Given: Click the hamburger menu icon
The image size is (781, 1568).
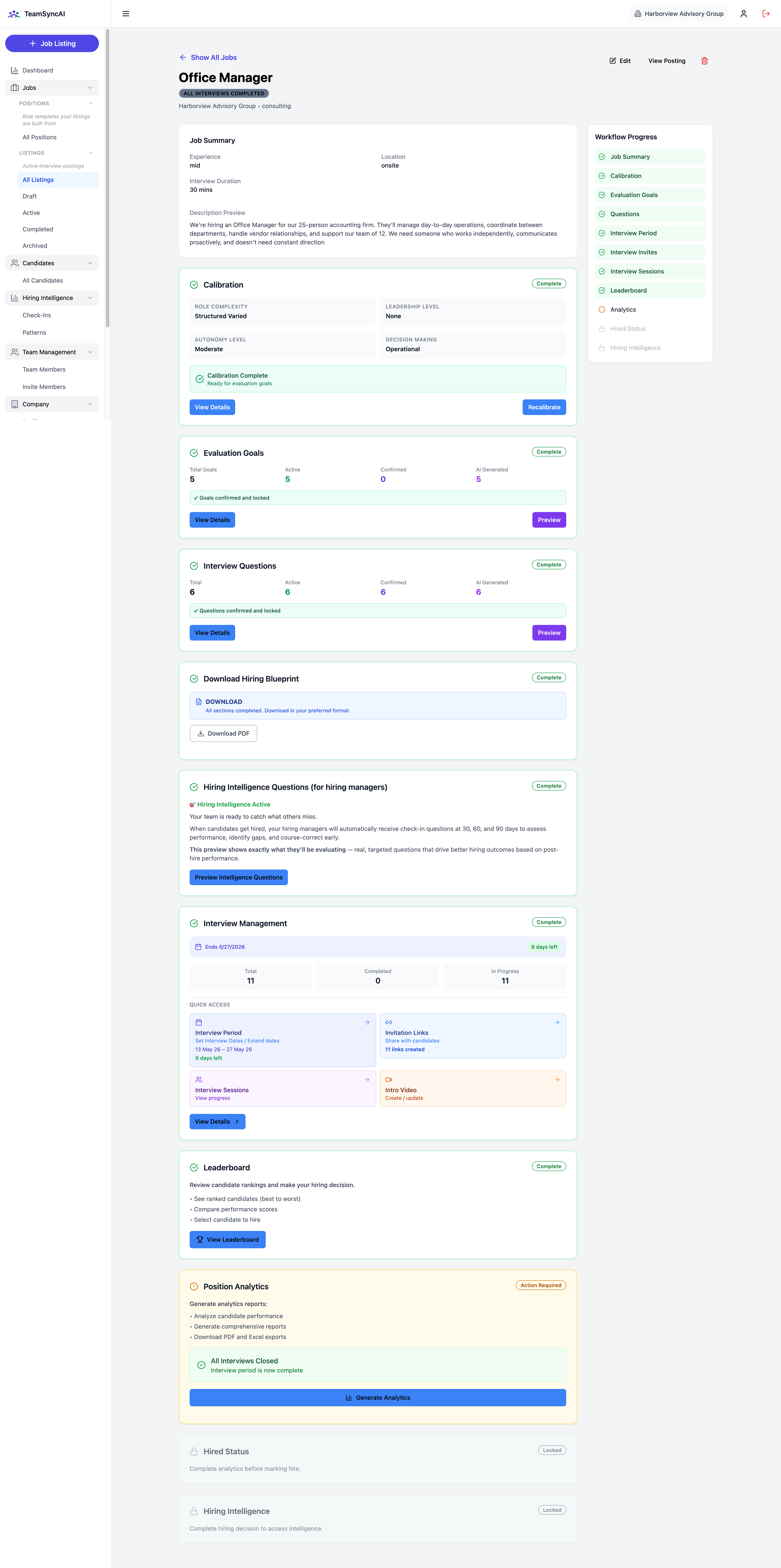Looking at the screenshot, I should 126,13.
